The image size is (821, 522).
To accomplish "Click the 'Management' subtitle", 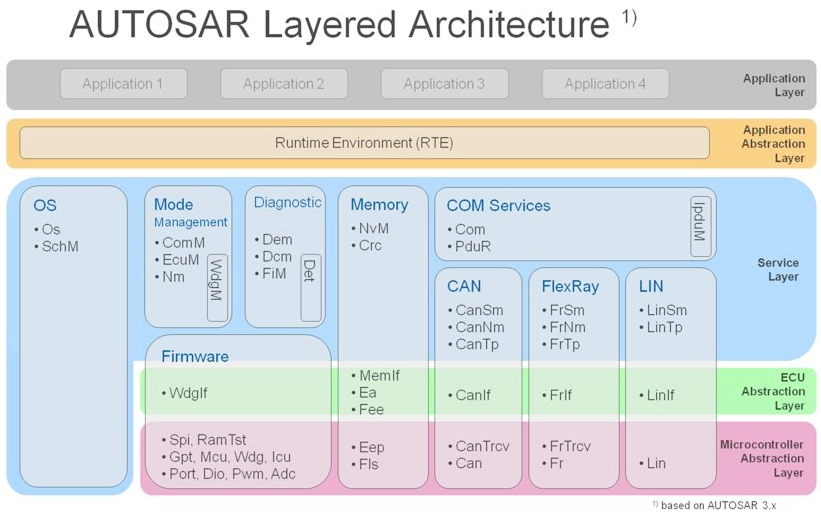I will [191, 222].
